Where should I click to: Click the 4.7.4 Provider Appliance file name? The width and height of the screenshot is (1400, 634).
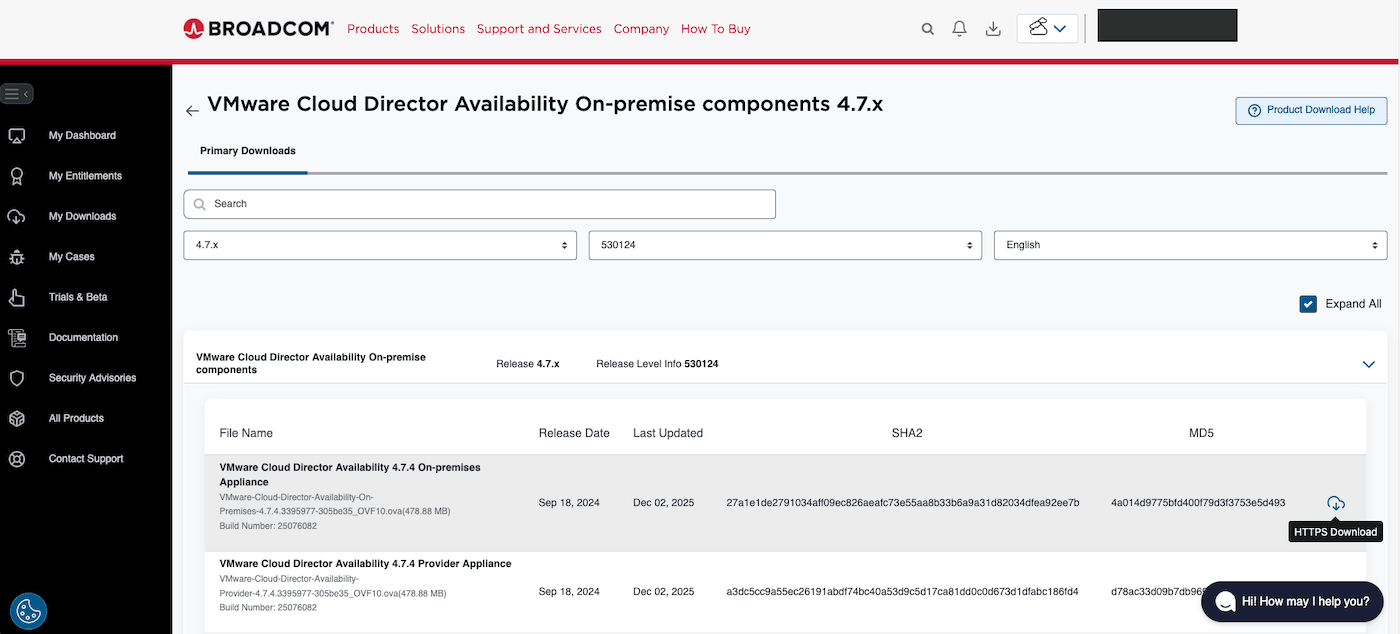tap(365, 564)
